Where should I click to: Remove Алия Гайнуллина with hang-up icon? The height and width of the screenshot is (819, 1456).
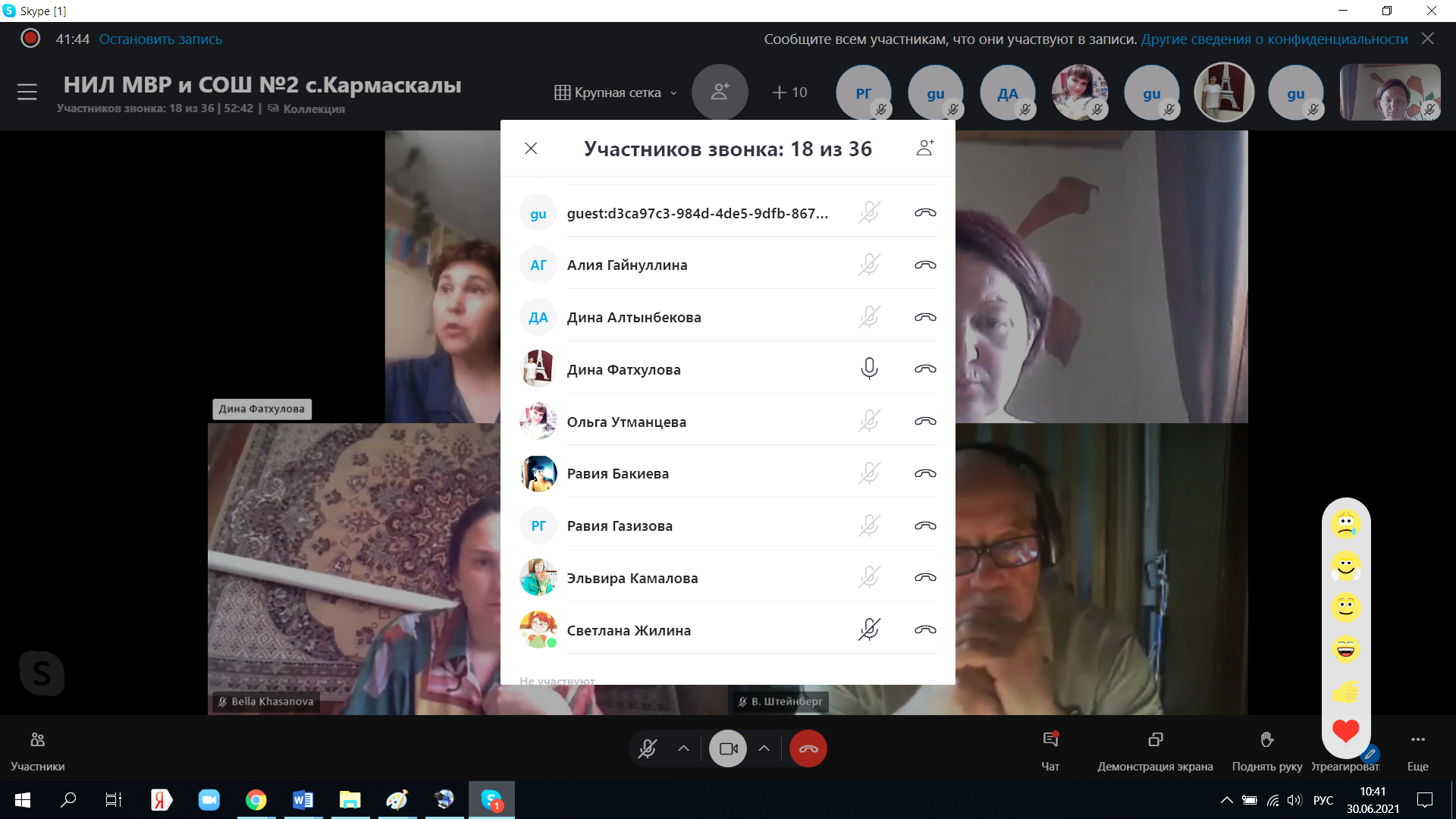click(924, 265)
